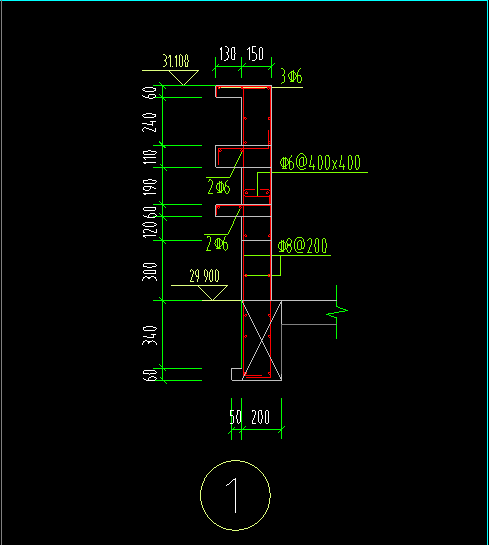Click the 240 vertical dimension text
489x545 pixels.
pos(149,122)
